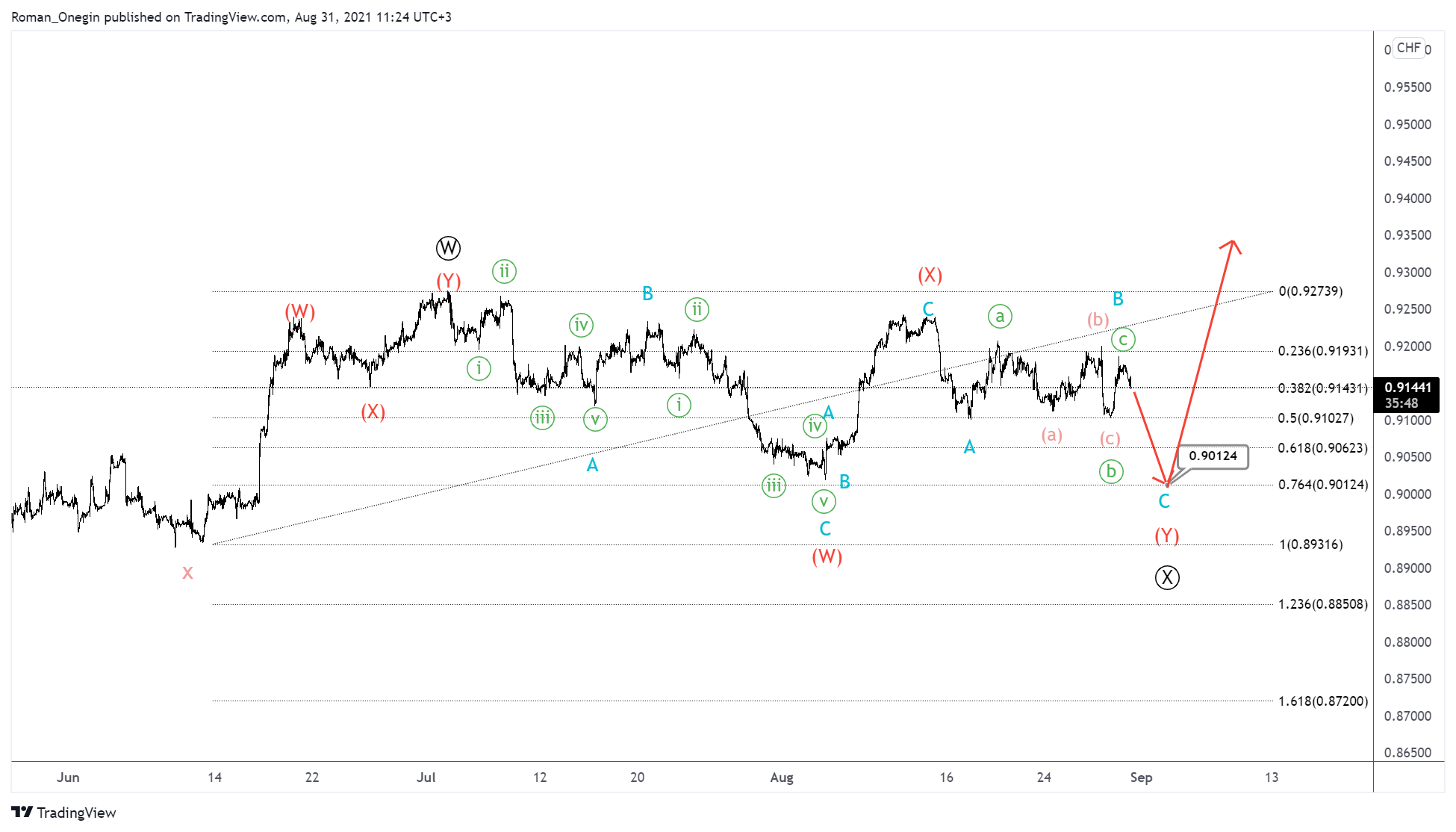Click the TradingView.com link in the header

(230, 16)
